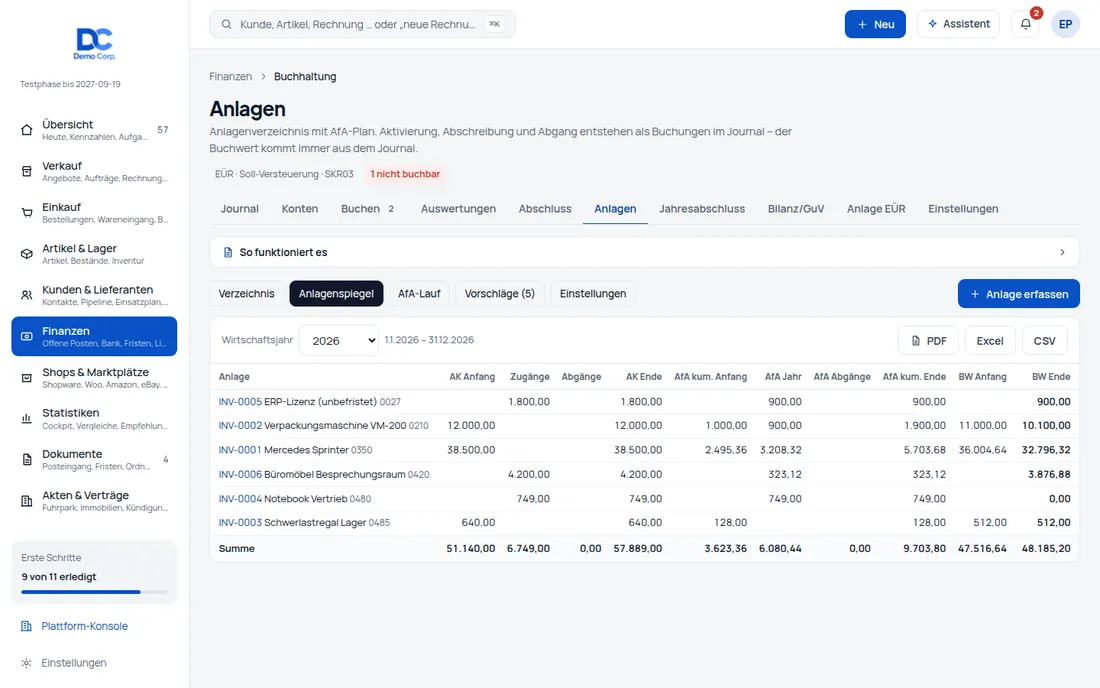Click Summe BW Ende value 48.185,20
The image size is (1100, 688).
[1046, 548]
